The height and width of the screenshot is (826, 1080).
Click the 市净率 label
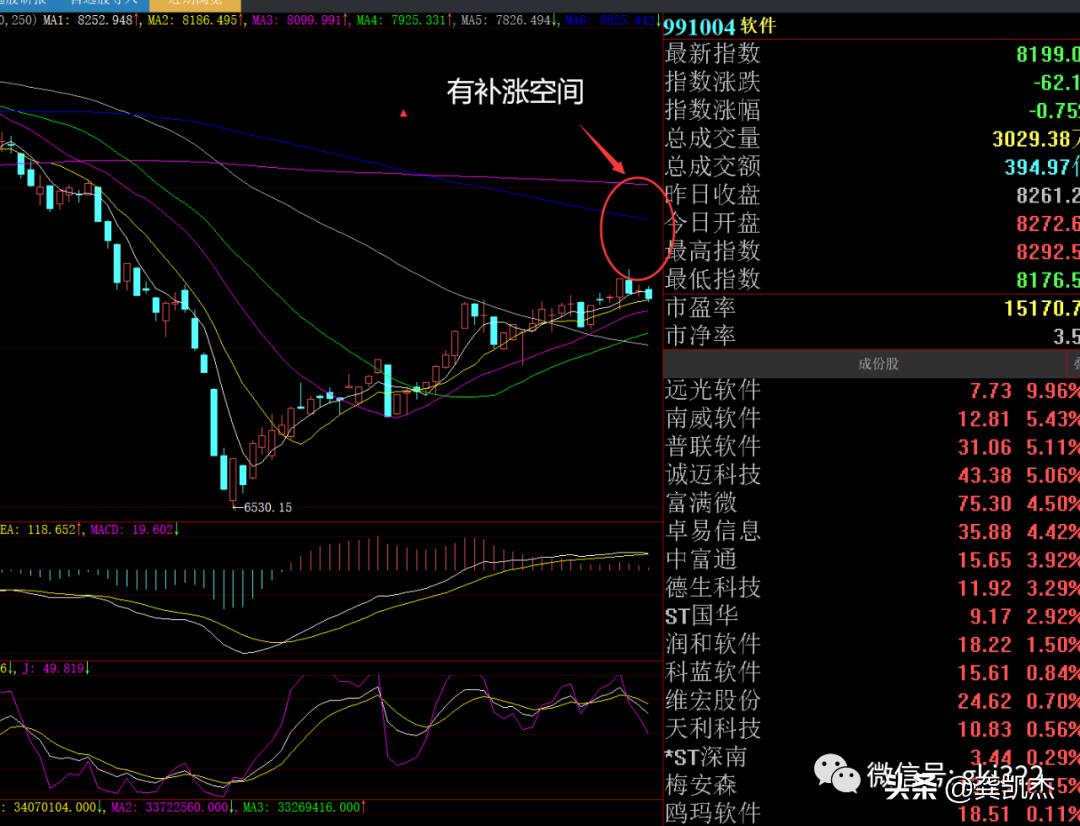pos(700,336)
